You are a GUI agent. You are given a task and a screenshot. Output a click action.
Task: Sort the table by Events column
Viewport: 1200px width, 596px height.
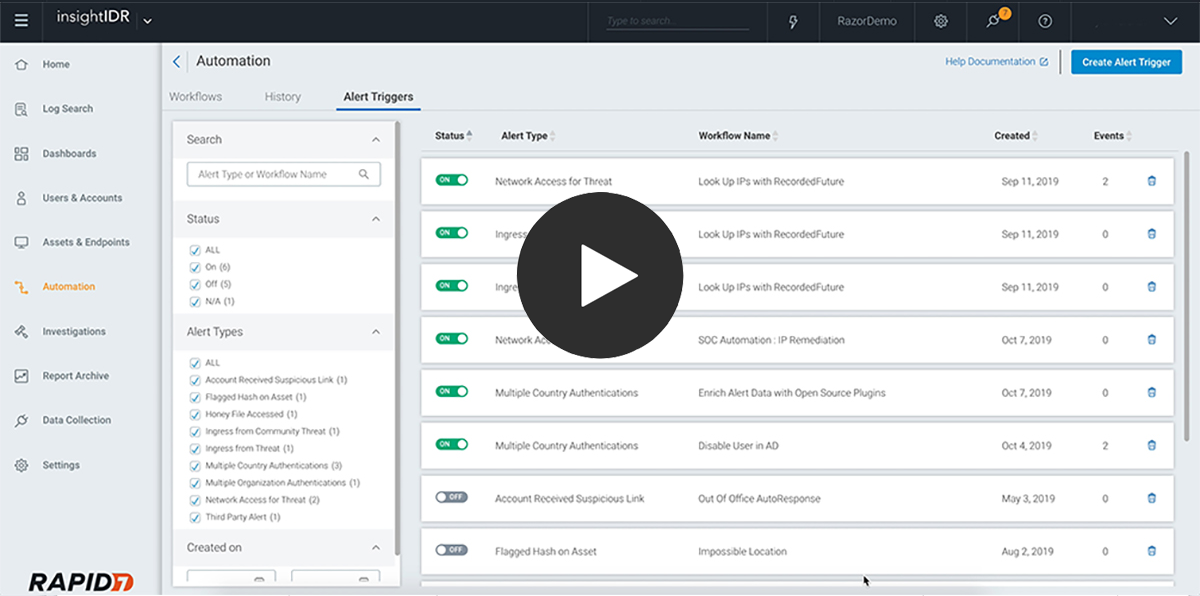(1113, 136)
